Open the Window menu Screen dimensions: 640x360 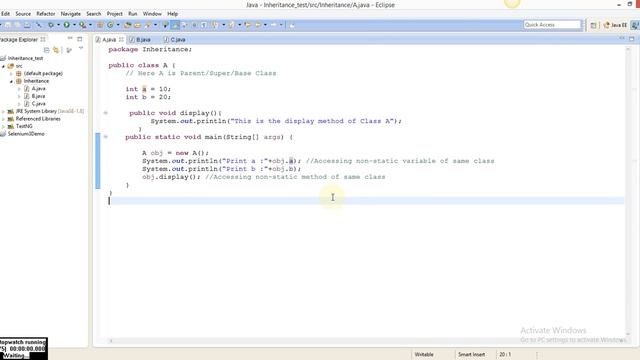(152, 13)
